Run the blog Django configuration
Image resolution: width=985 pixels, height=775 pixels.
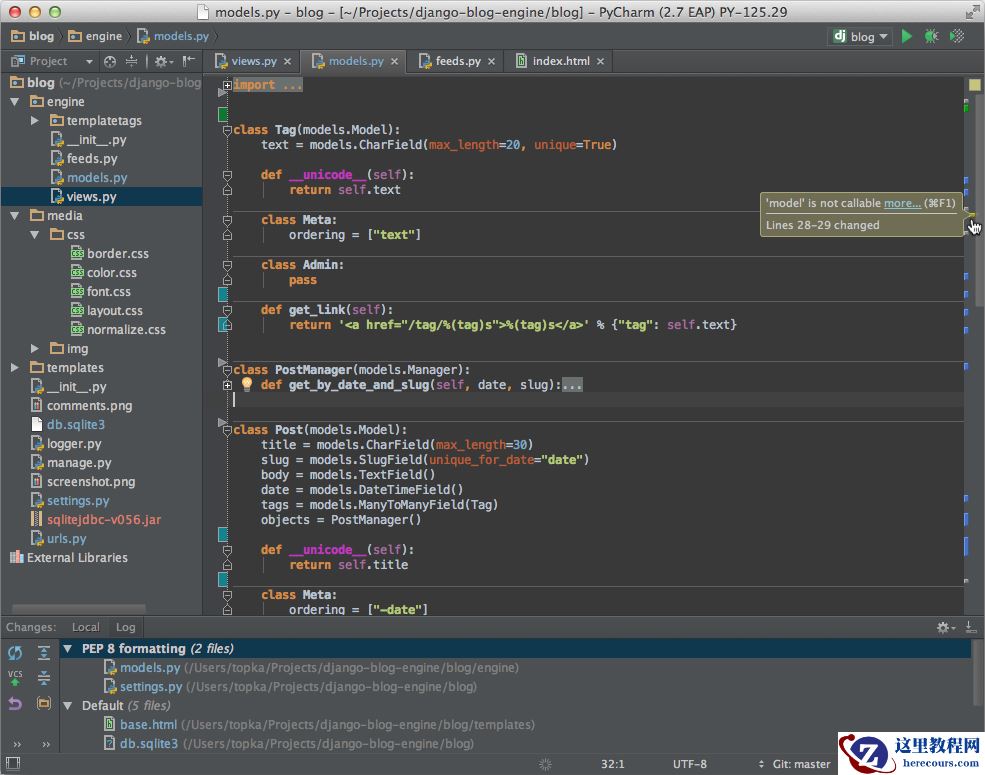(x=905, y=36)
